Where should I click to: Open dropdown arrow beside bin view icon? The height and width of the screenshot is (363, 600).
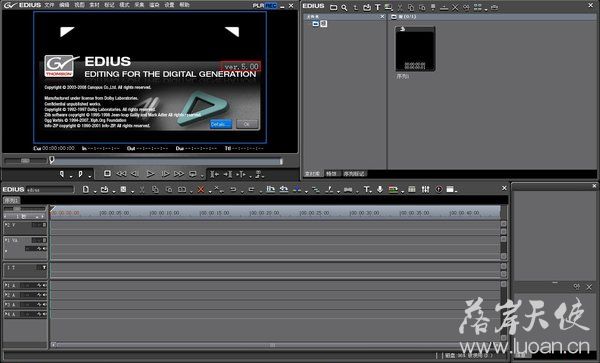click(486, 10)
